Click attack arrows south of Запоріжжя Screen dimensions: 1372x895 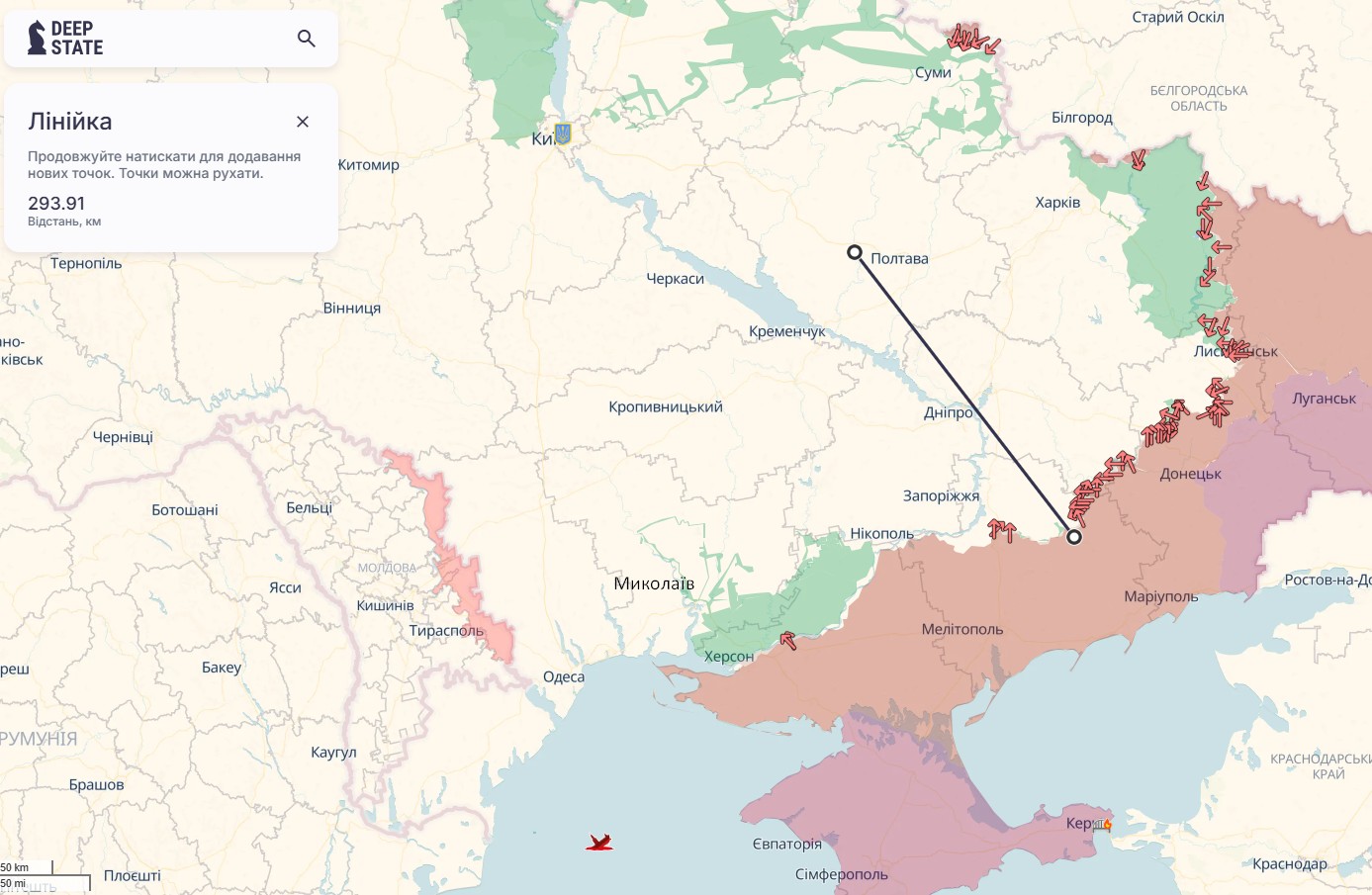pyautogui.click(x=1002, y=531)
